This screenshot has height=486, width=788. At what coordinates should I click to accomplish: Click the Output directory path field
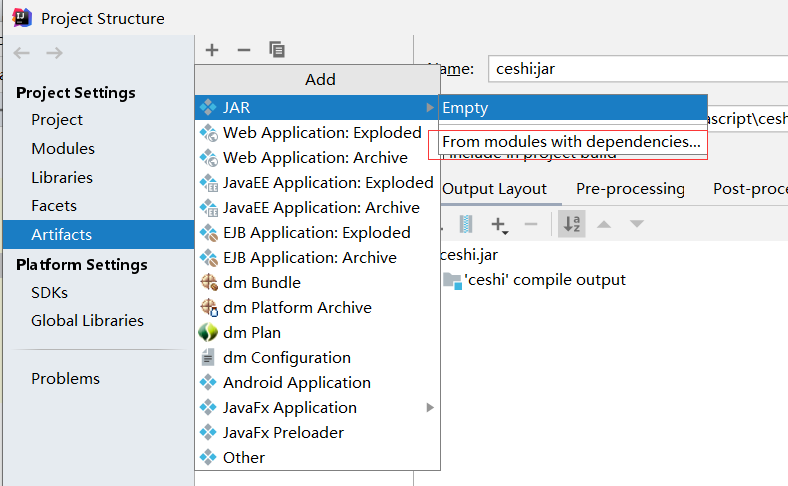pyautogui.click(x=747, y=119)
